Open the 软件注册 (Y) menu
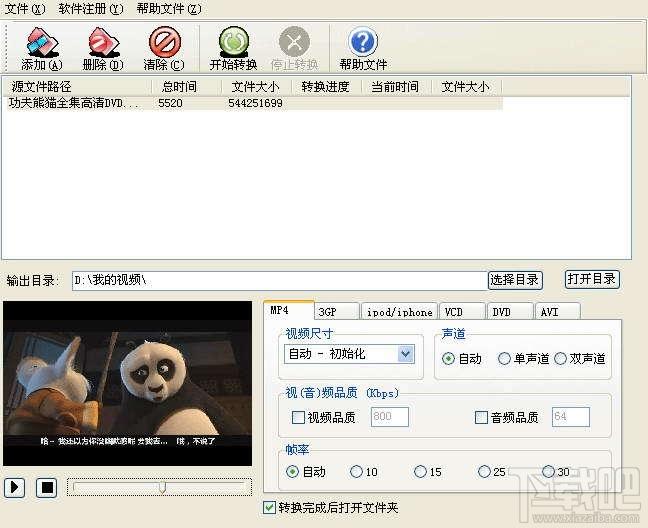 tap(91, 8)
